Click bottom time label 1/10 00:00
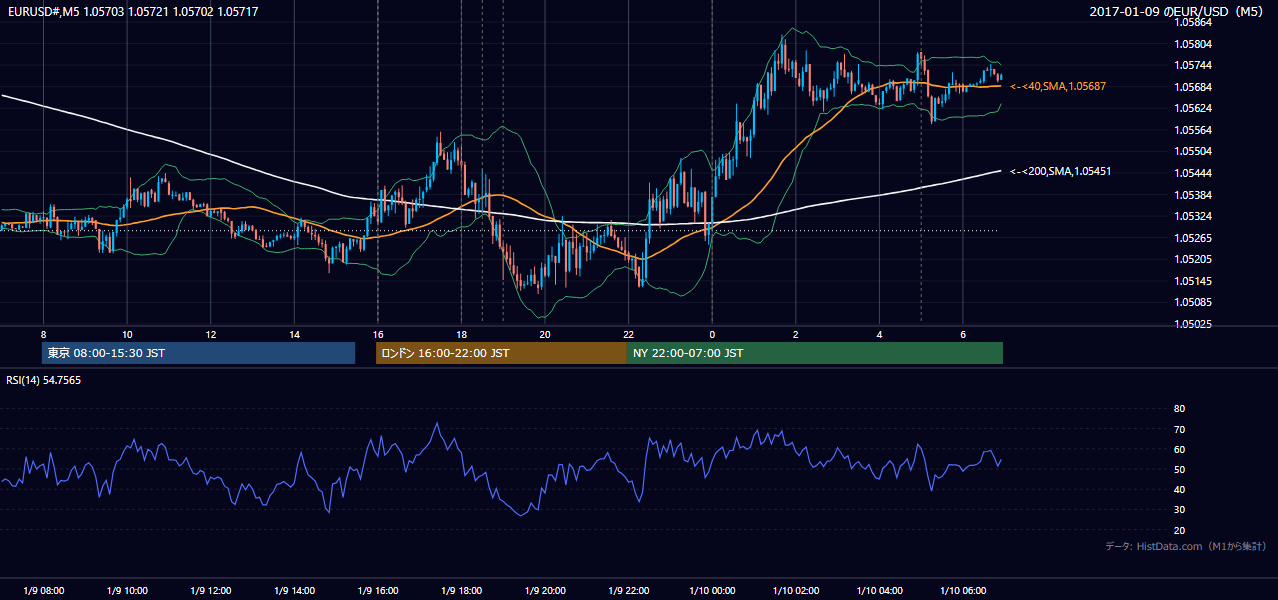This screenshot has height=600, width=1278. 712,590
